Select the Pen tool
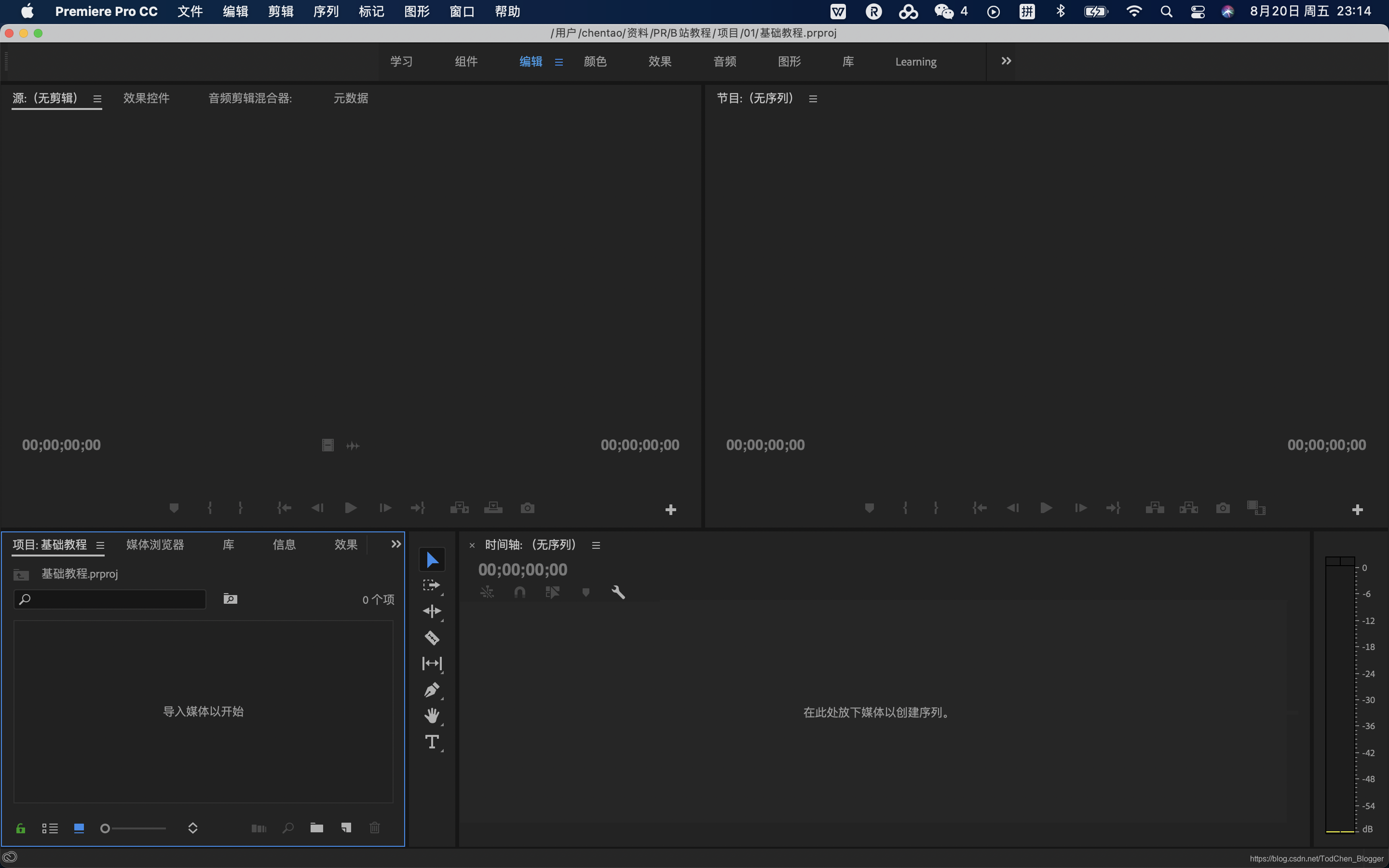The height and width of the screenshot is (868, 1389). 432,690
